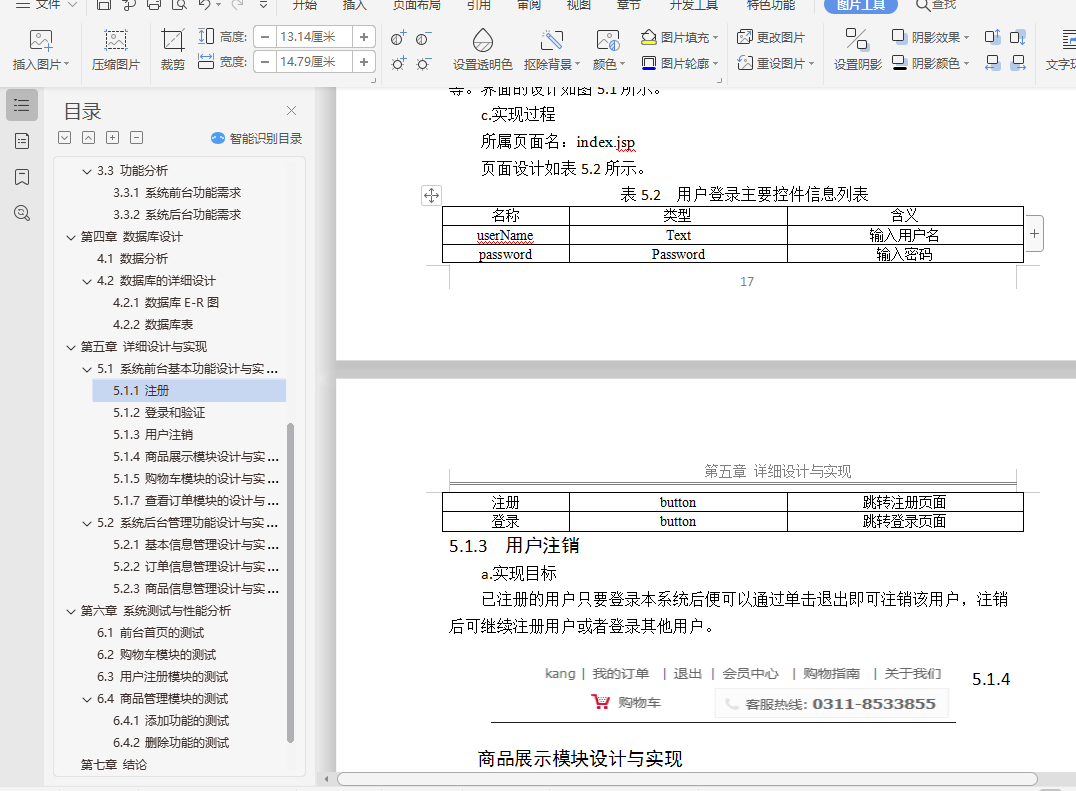The image size is (1076, 791).
Task: Click the Print Preview icon
Action: (x=178, y=5)
